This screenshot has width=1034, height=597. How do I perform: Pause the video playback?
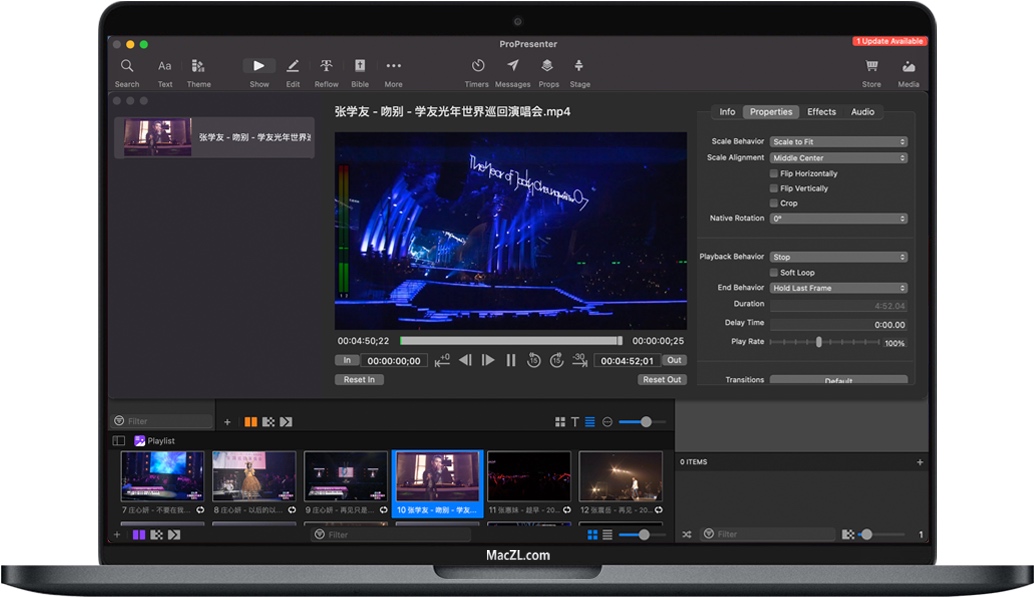tap(511, 360)
